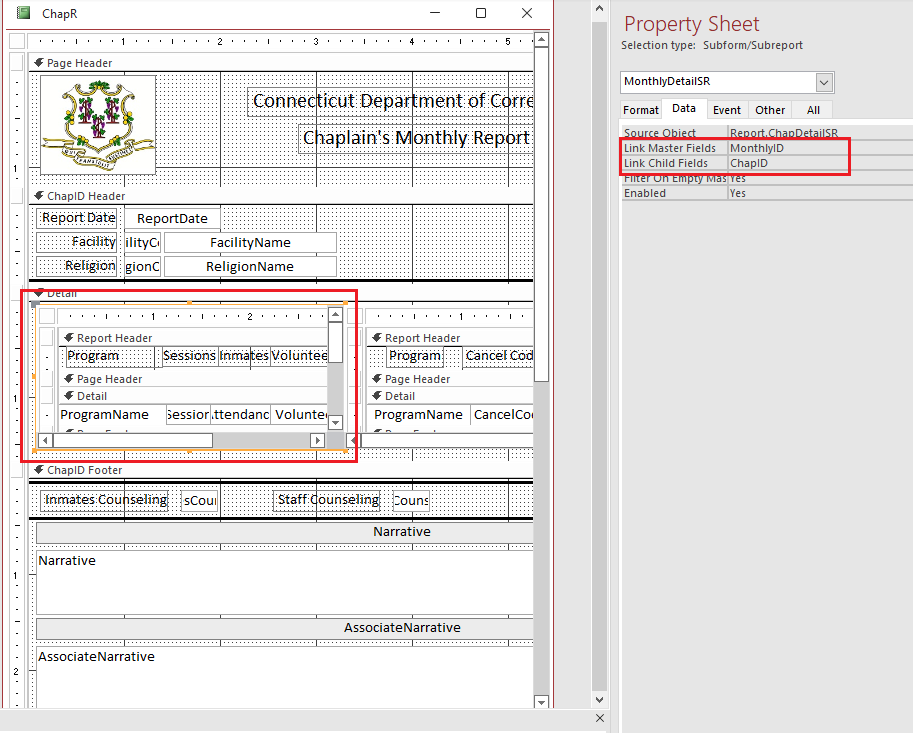This screenshot has width=913, height=733.
Task: Click the ChapR application icon in the title bar
Action: coord(22,13)
